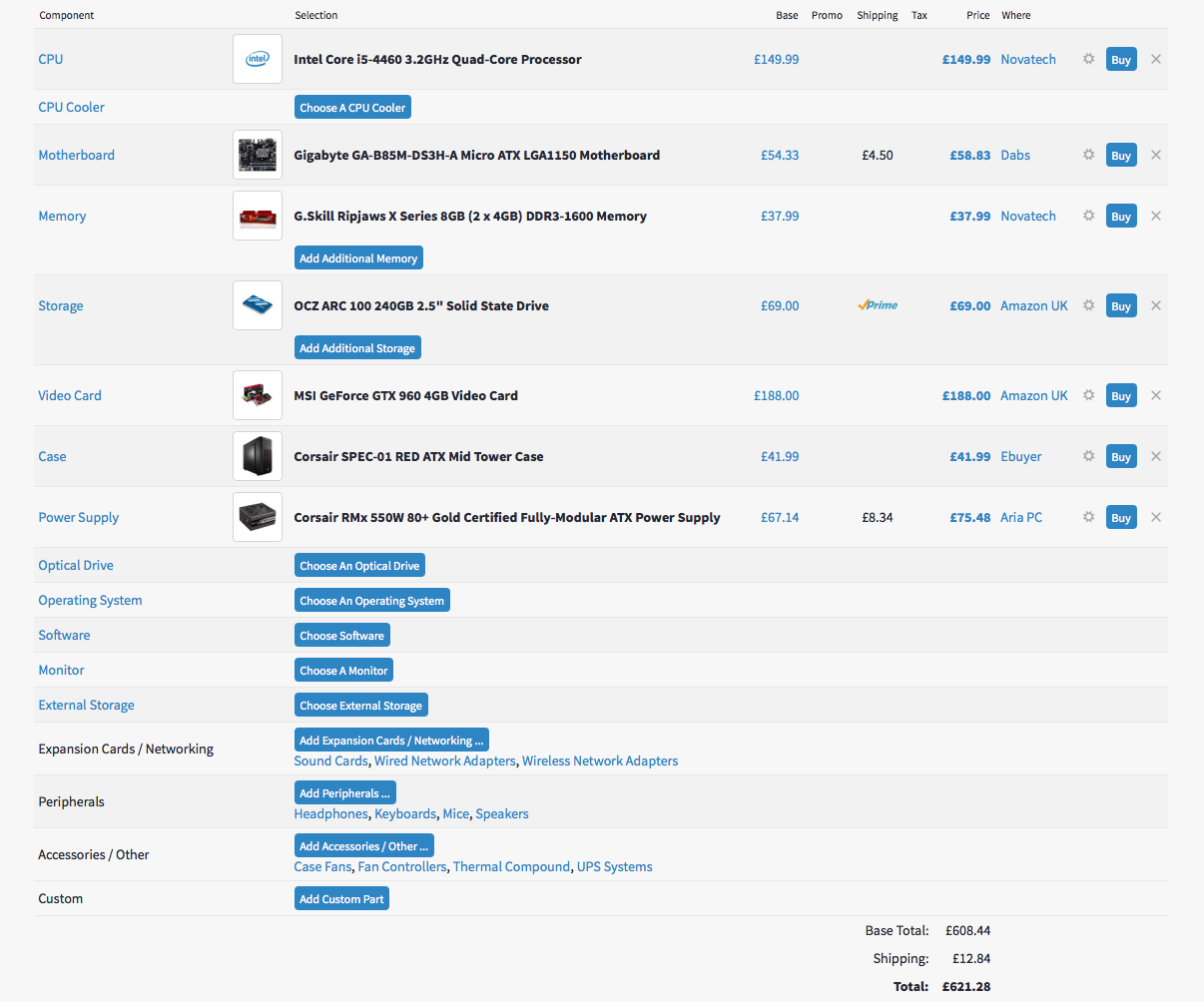The image size is (1204, 1002).
Task: Open the Video Card category link
Action: 70,395
